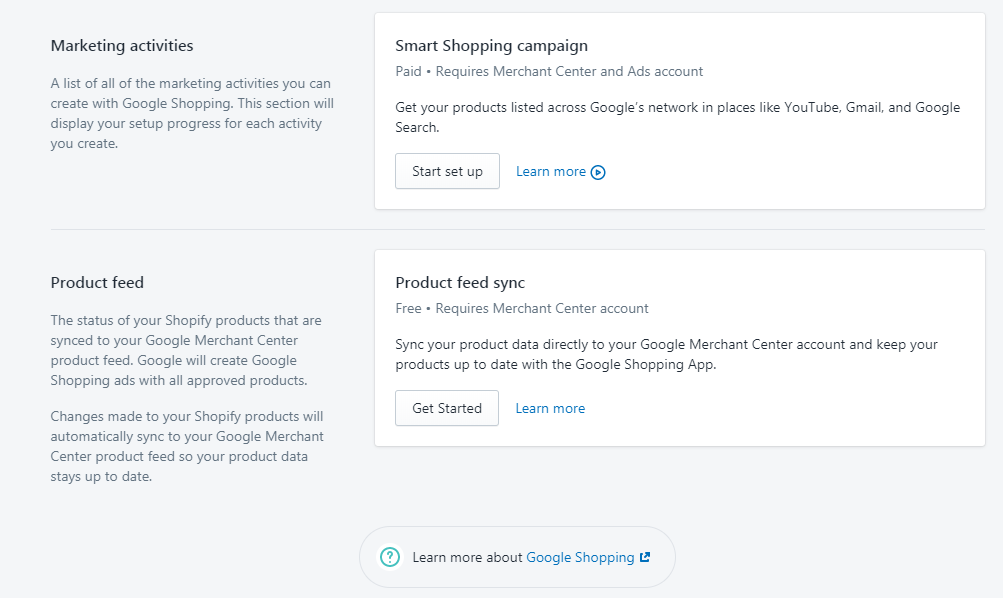Open Learn more under Product feed sync

550,408
